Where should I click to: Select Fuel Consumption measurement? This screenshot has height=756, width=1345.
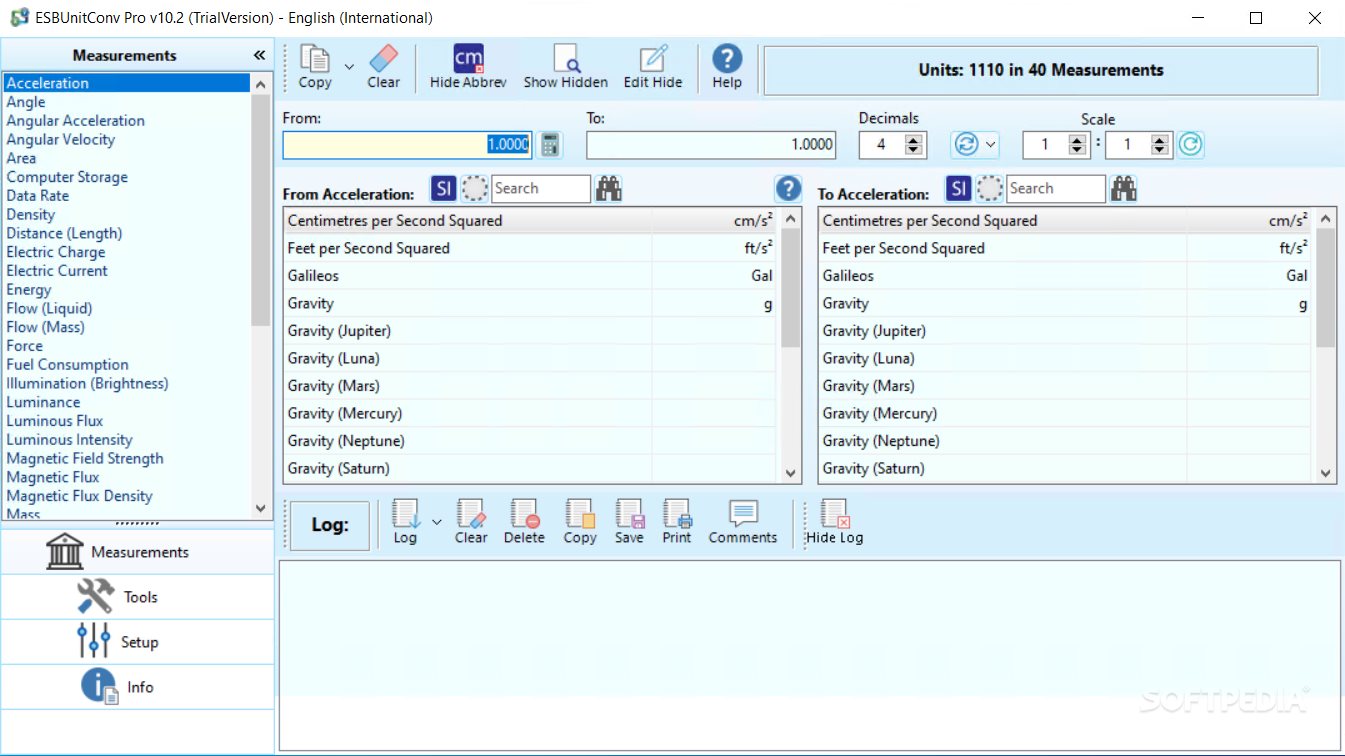(67, 365)
